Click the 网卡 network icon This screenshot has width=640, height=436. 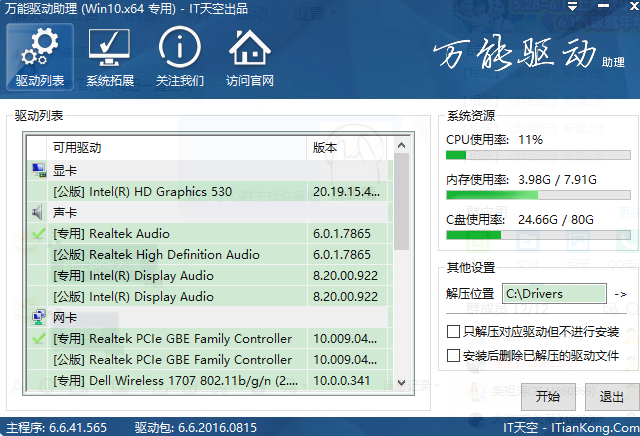(39, 317)
